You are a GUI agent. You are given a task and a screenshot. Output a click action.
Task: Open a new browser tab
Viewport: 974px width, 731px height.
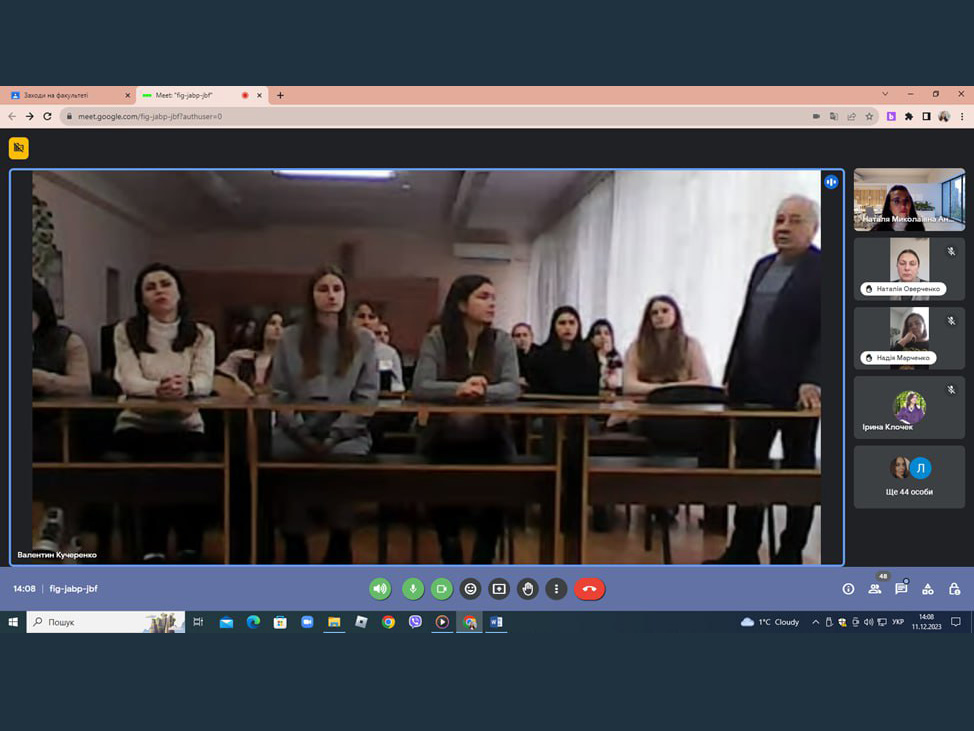tap(280, 95)
